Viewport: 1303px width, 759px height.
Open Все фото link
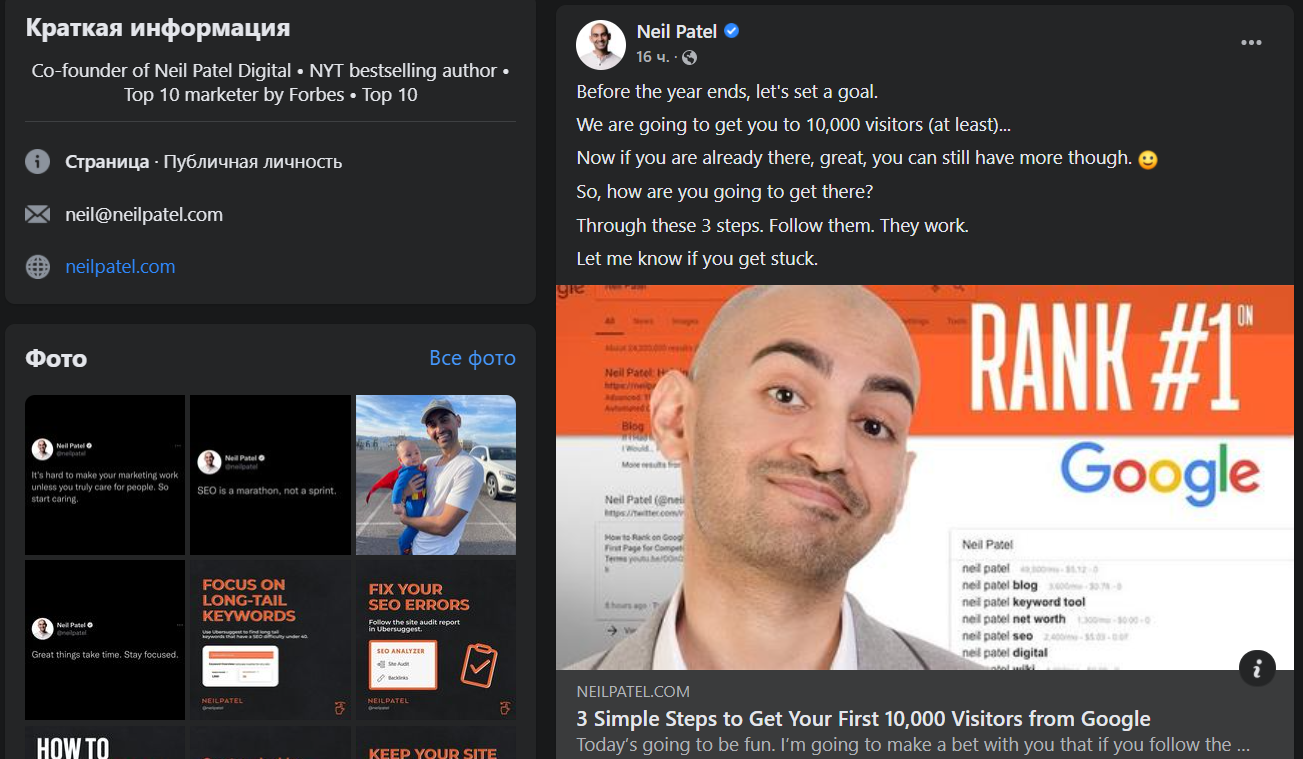[x=472, y=358]
